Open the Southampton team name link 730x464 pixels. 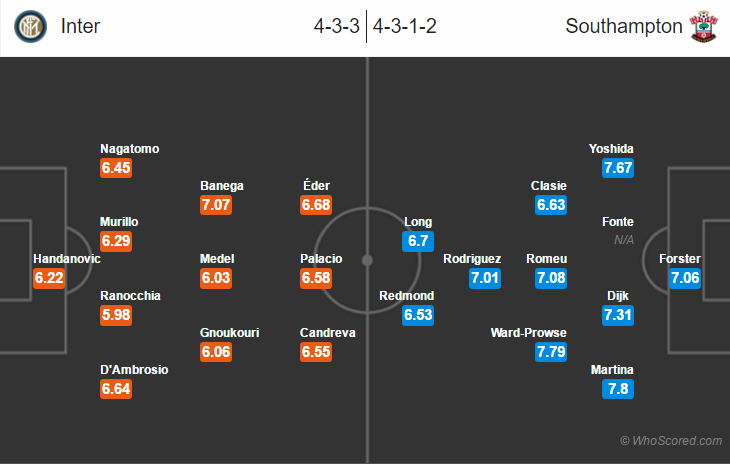(x=624, y=26)
